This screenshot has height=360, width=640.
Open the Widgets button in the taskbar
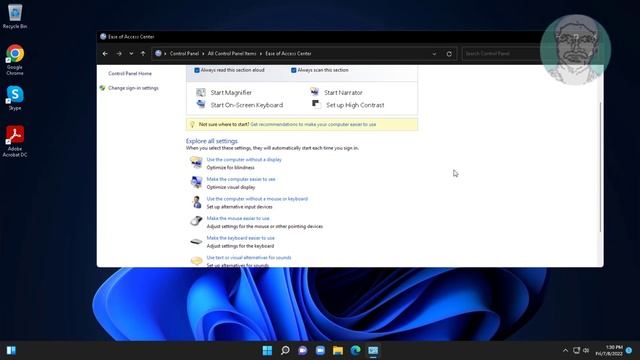click(x=11, y=350)
